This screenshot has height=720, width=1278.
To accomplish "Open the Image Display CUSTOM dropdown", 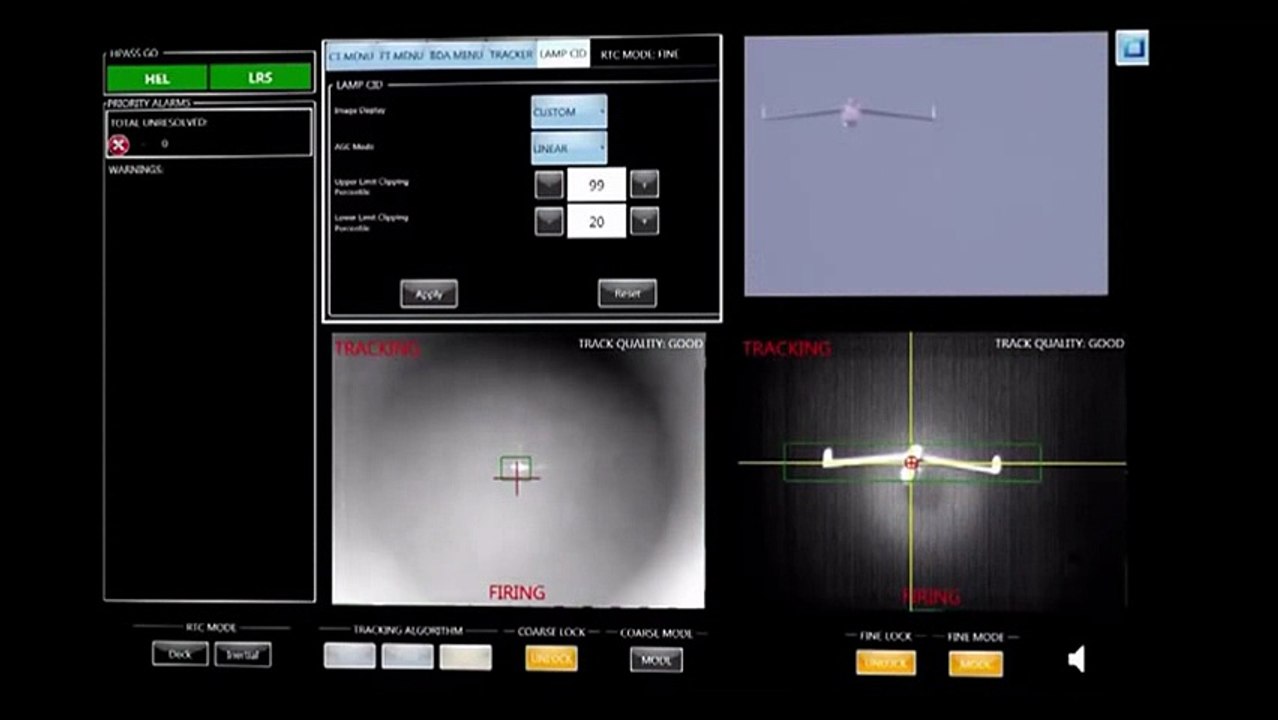I will point(569,112).
